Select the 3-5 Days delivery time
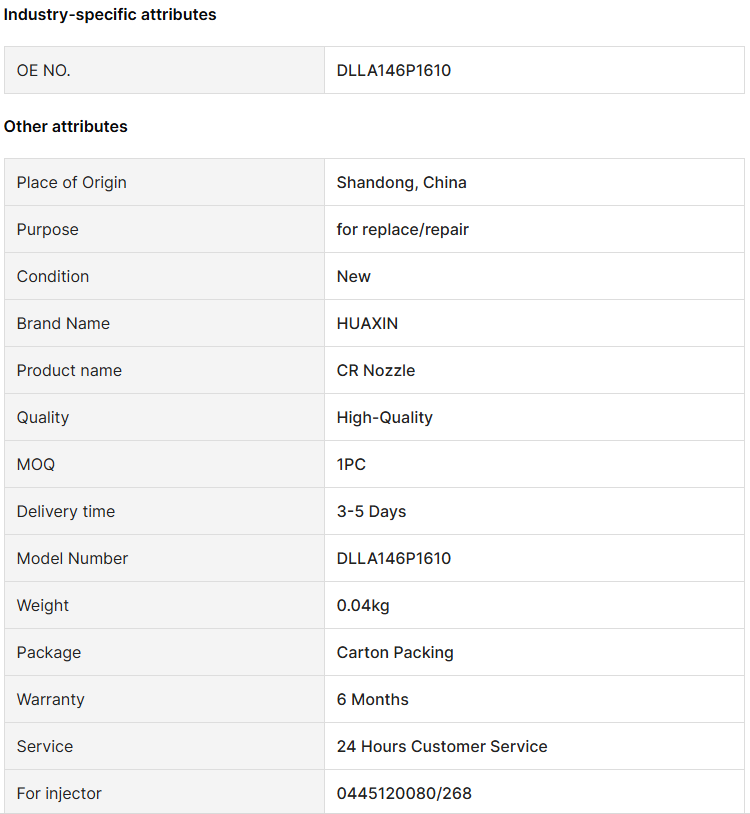 [371, 511]
